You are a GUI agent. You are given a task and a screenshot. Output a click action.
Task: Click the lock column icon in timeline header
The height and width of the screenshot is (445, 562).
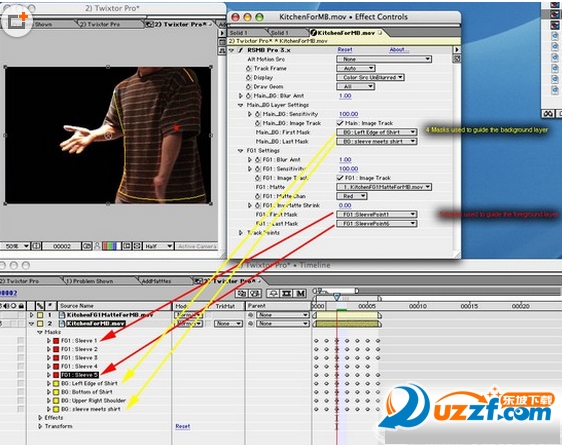click(21, 306)
